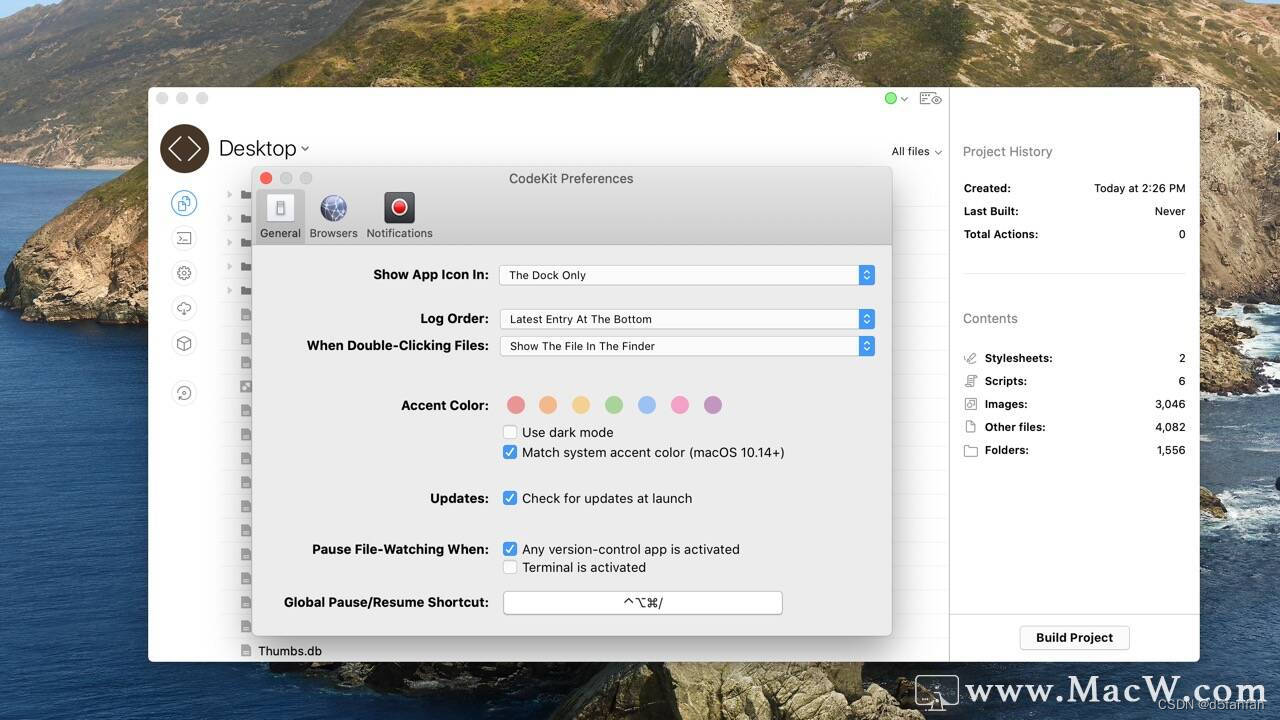
Task: Enable Terminal is activated pause option
Action: [x=510, y=567]
